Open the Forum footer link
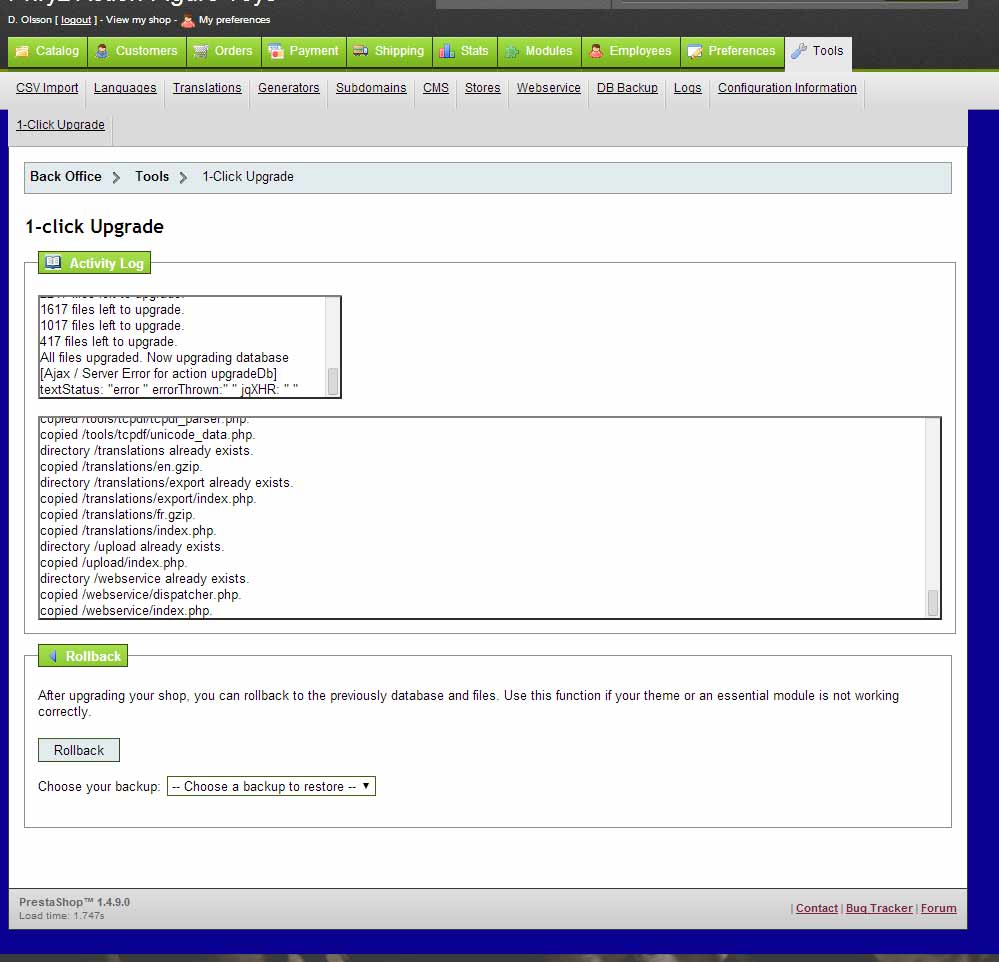999x962 pixels. click(938, 908)
